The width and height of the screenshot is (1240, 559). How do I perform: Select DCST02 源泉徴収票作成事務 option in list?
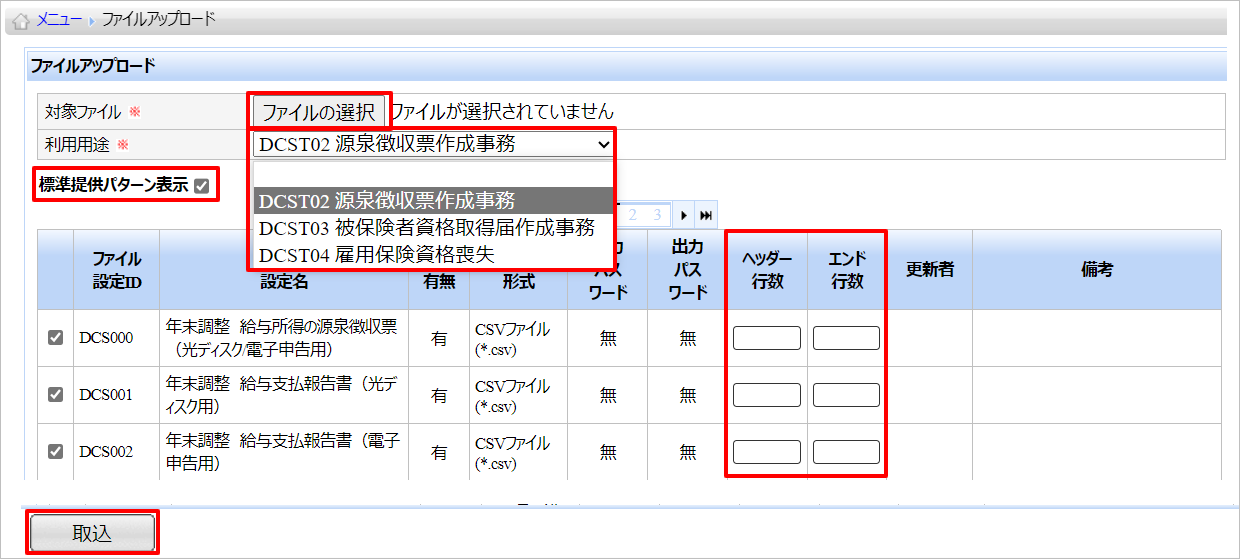(433, 200)
